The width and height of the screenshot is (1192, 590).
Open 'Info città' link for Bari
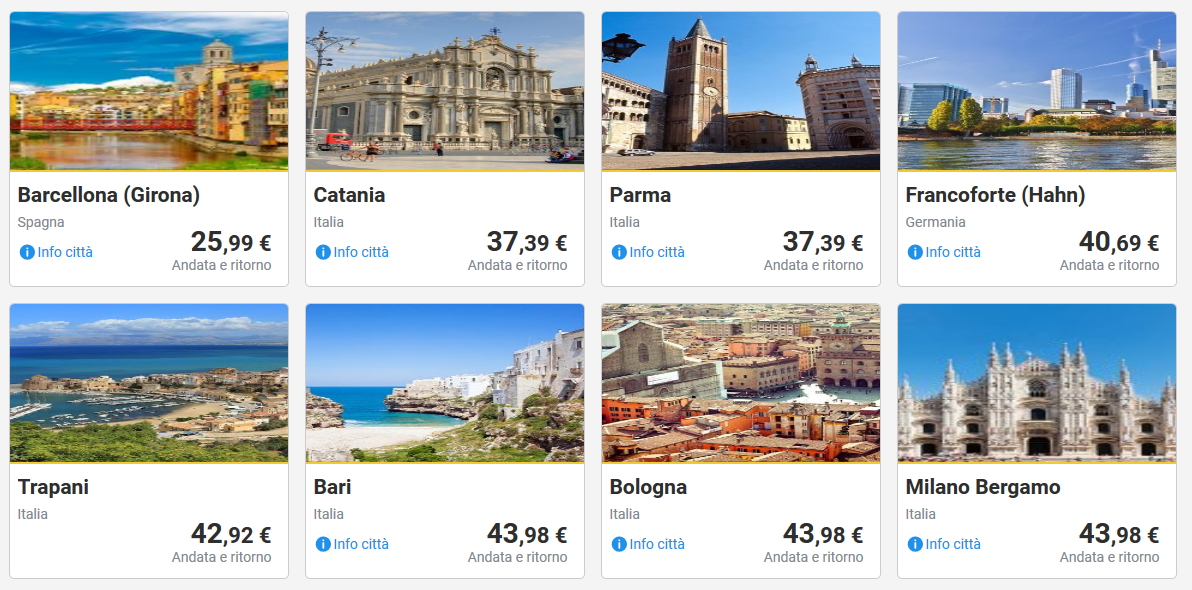(x=361, y=544)
